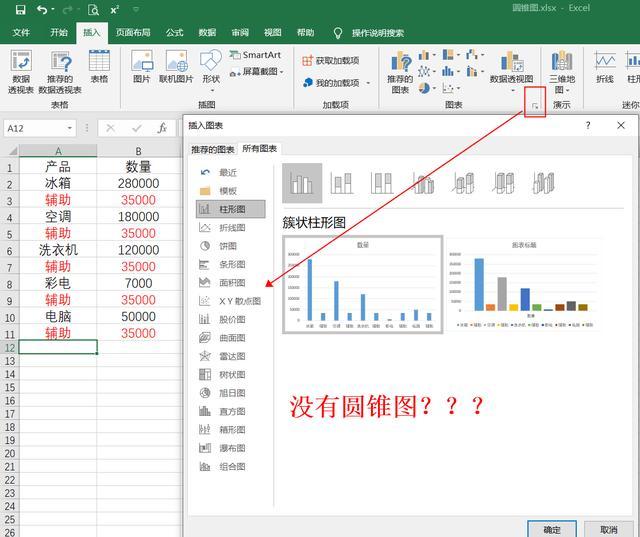Select Templates (模板) in chart type list
The height and width of the screenshot is (537, 640).
(231, 191)
